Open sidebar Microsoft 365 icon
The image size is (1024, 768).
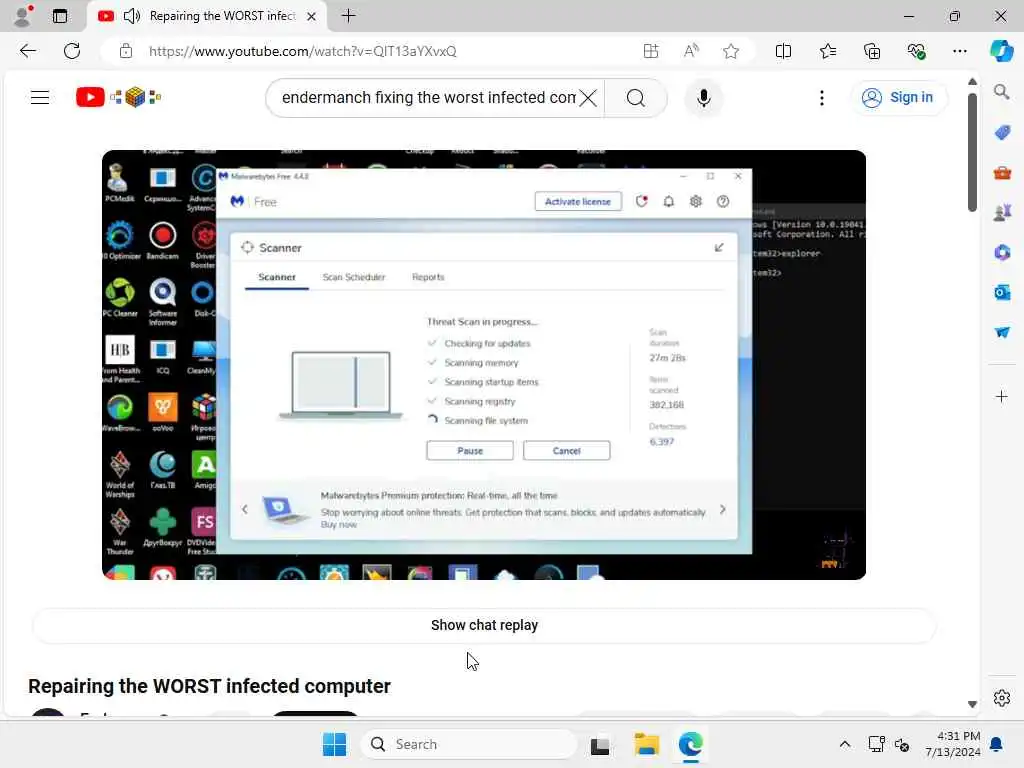1002,252
